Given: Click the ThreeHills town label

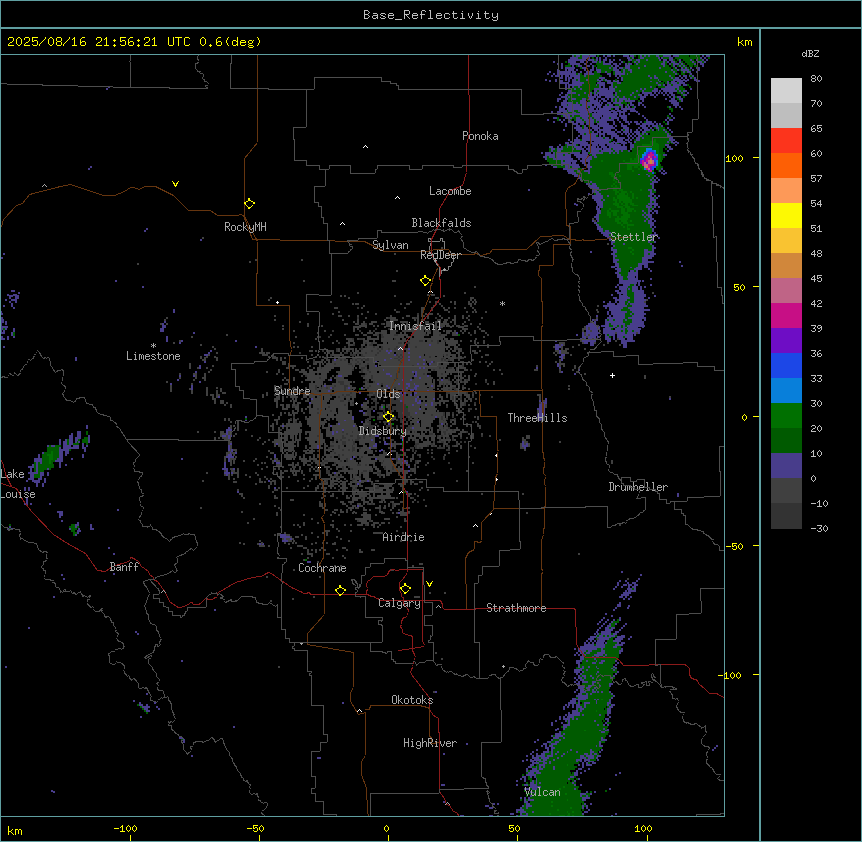Looking at the screenshot, I should coord(537,418).
